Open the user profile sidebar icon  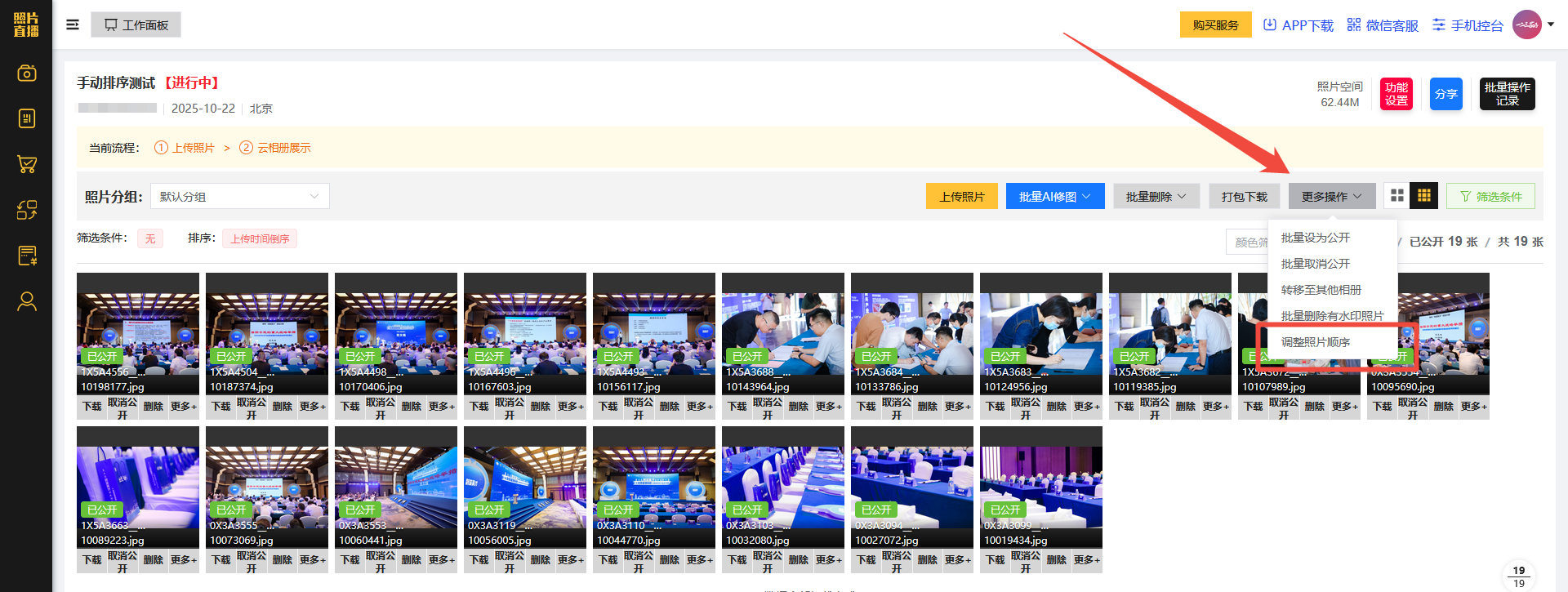point(27,301)
